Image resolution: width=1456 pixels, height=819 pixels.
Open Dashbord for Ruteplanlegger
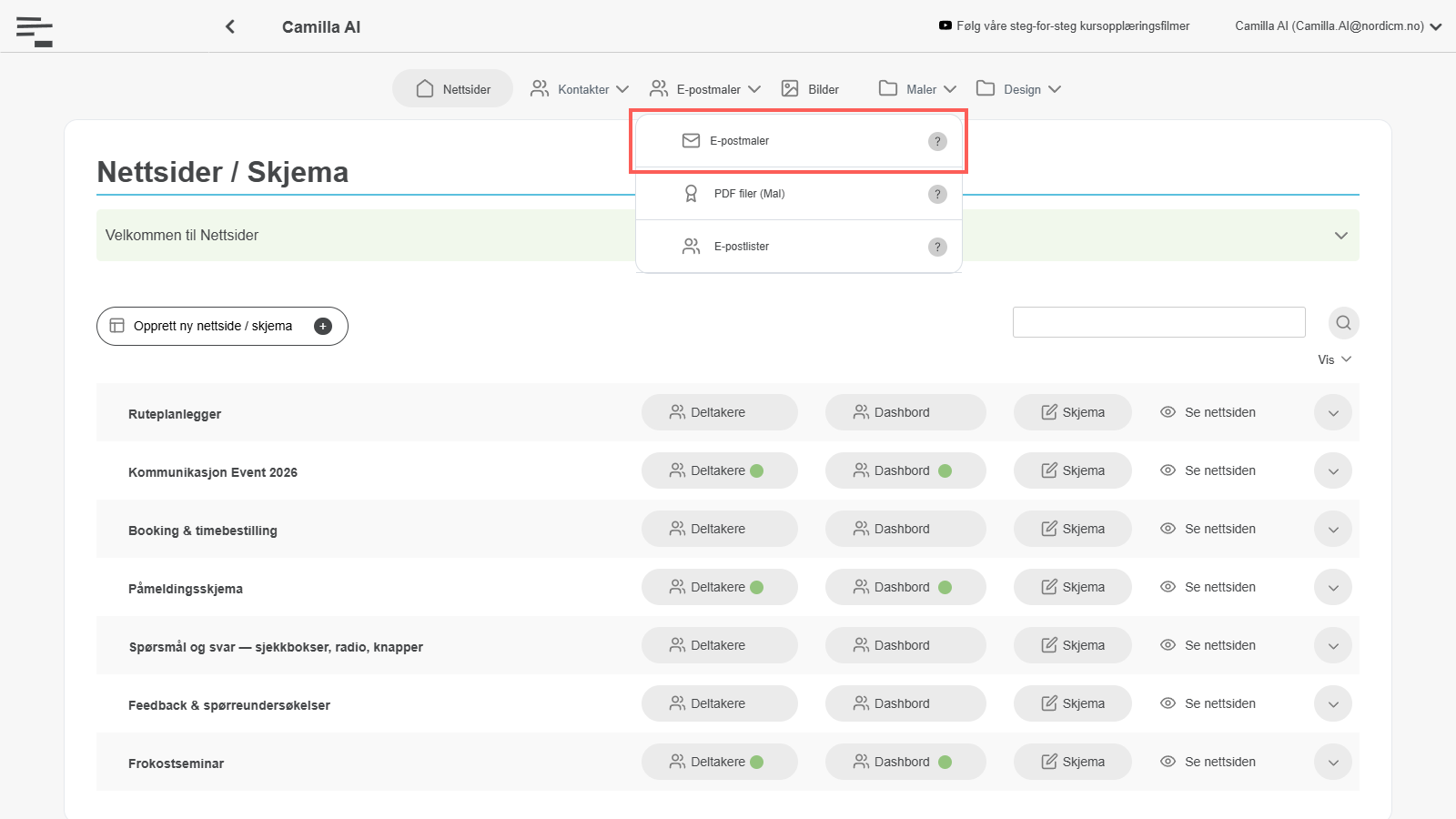click(905, 412)
